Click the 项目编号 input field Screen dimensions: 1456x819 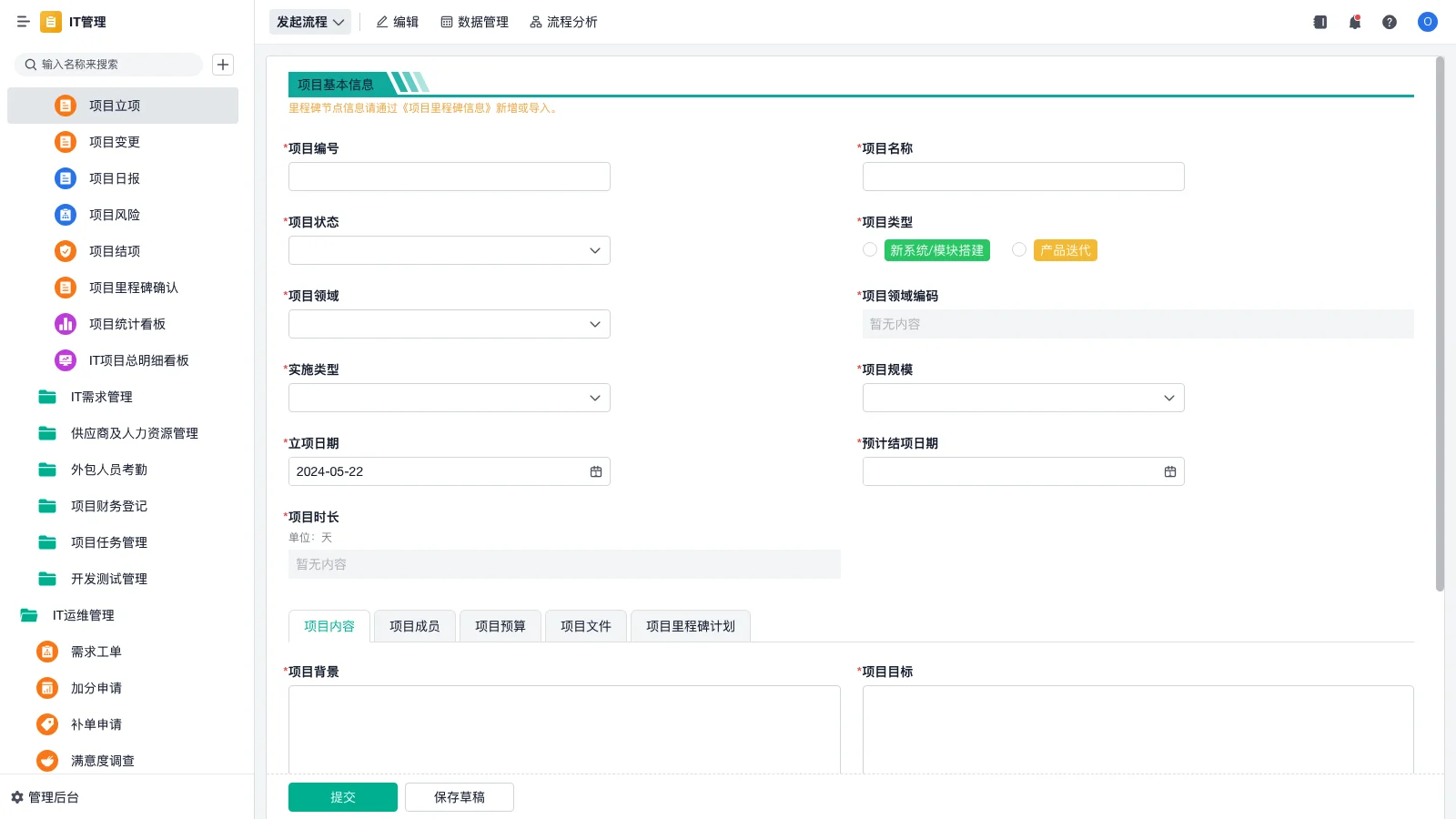tap(450, 177)
